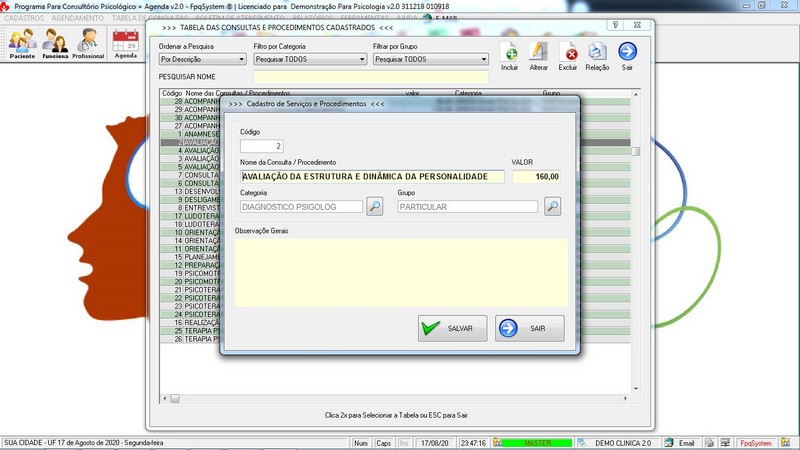Screen dimensions: 800x450
Task: Click the printer icon in status bar
Action: click(709, 443)
